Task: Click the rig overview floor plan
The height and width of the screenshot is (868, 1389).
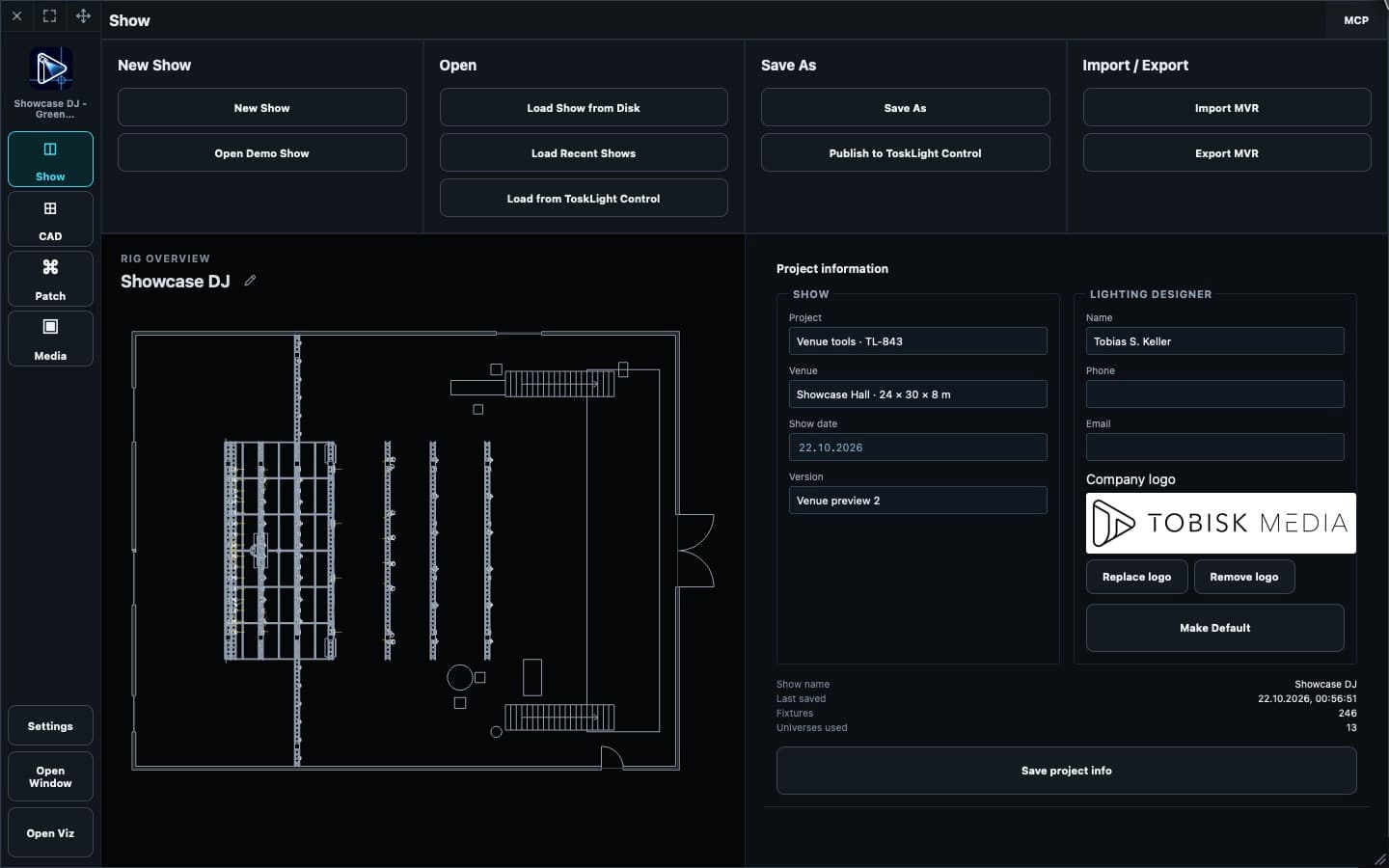Action: (x=423, y=551)
